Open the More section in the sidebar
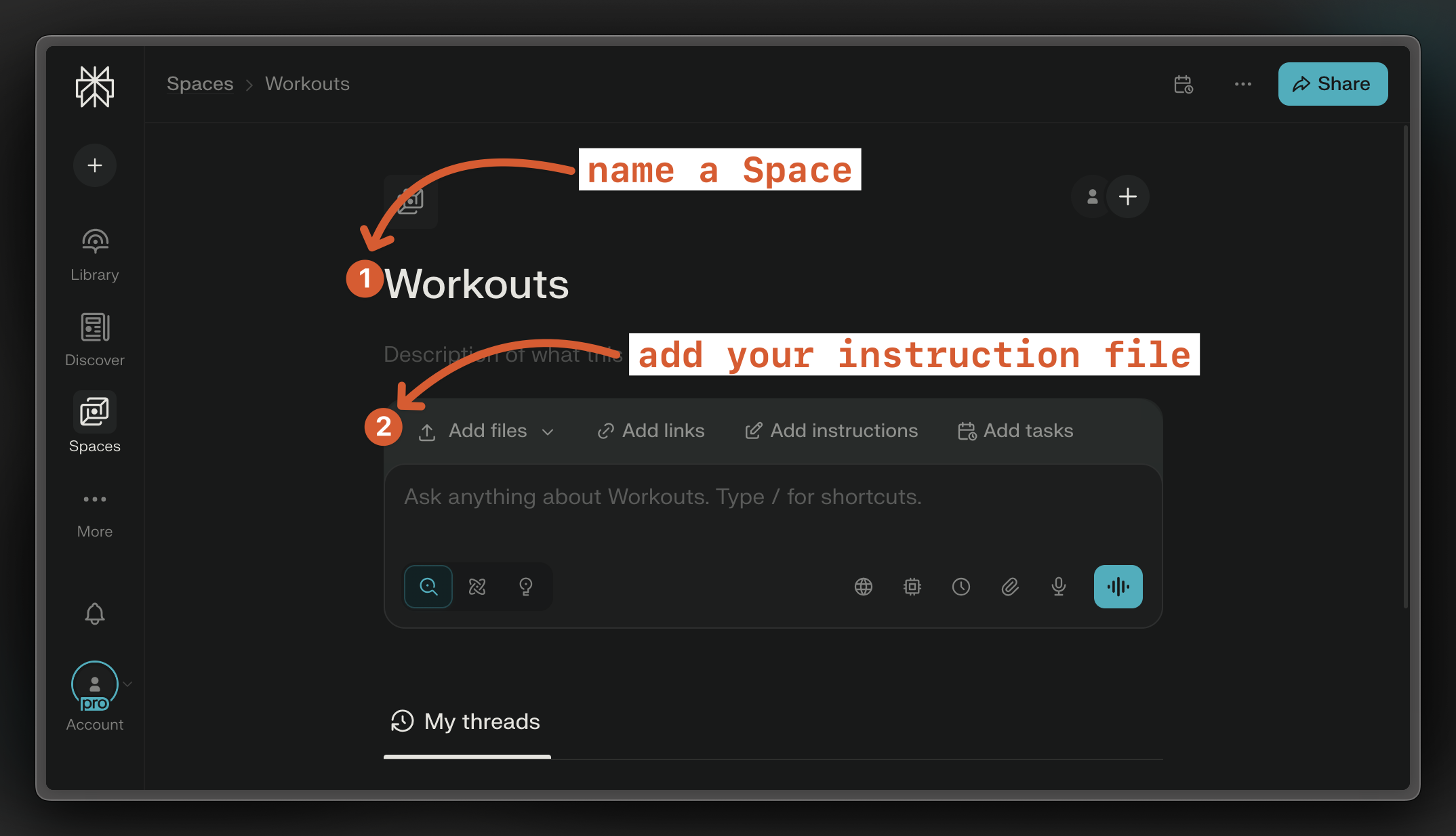 (x=94, y=511)
